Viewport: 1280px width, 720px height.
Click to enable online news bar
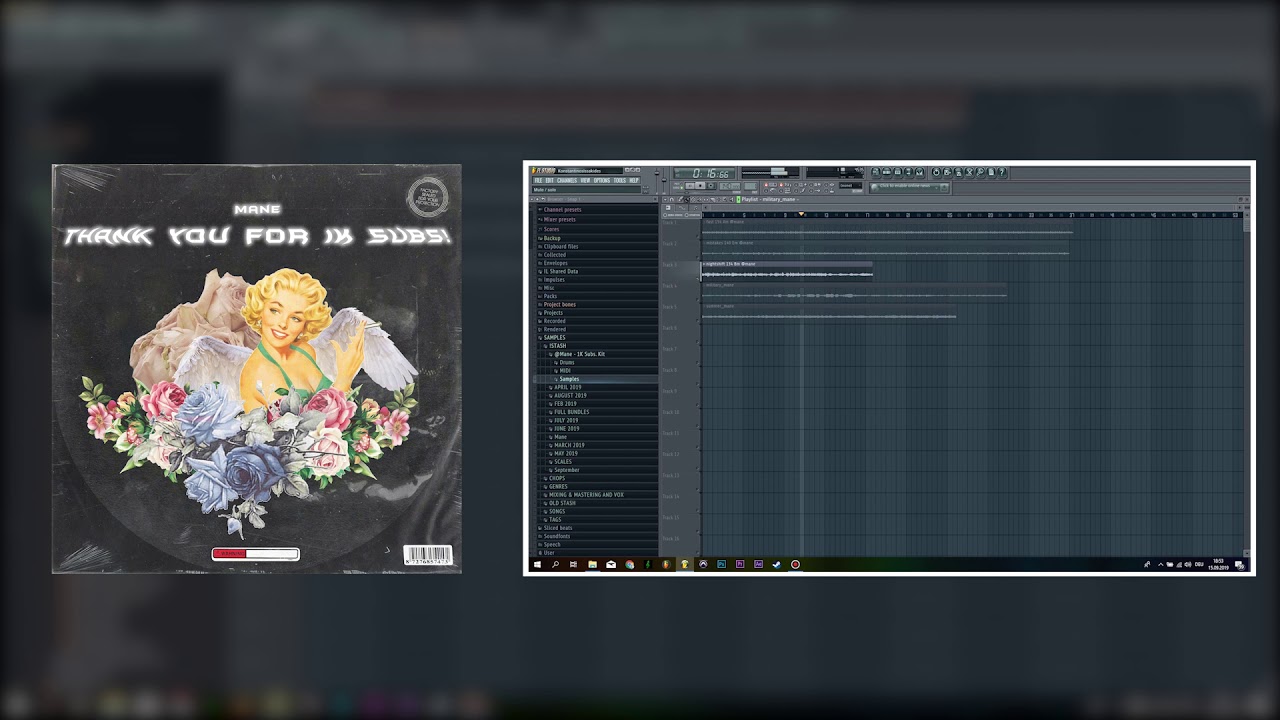(x=908, y=187)
